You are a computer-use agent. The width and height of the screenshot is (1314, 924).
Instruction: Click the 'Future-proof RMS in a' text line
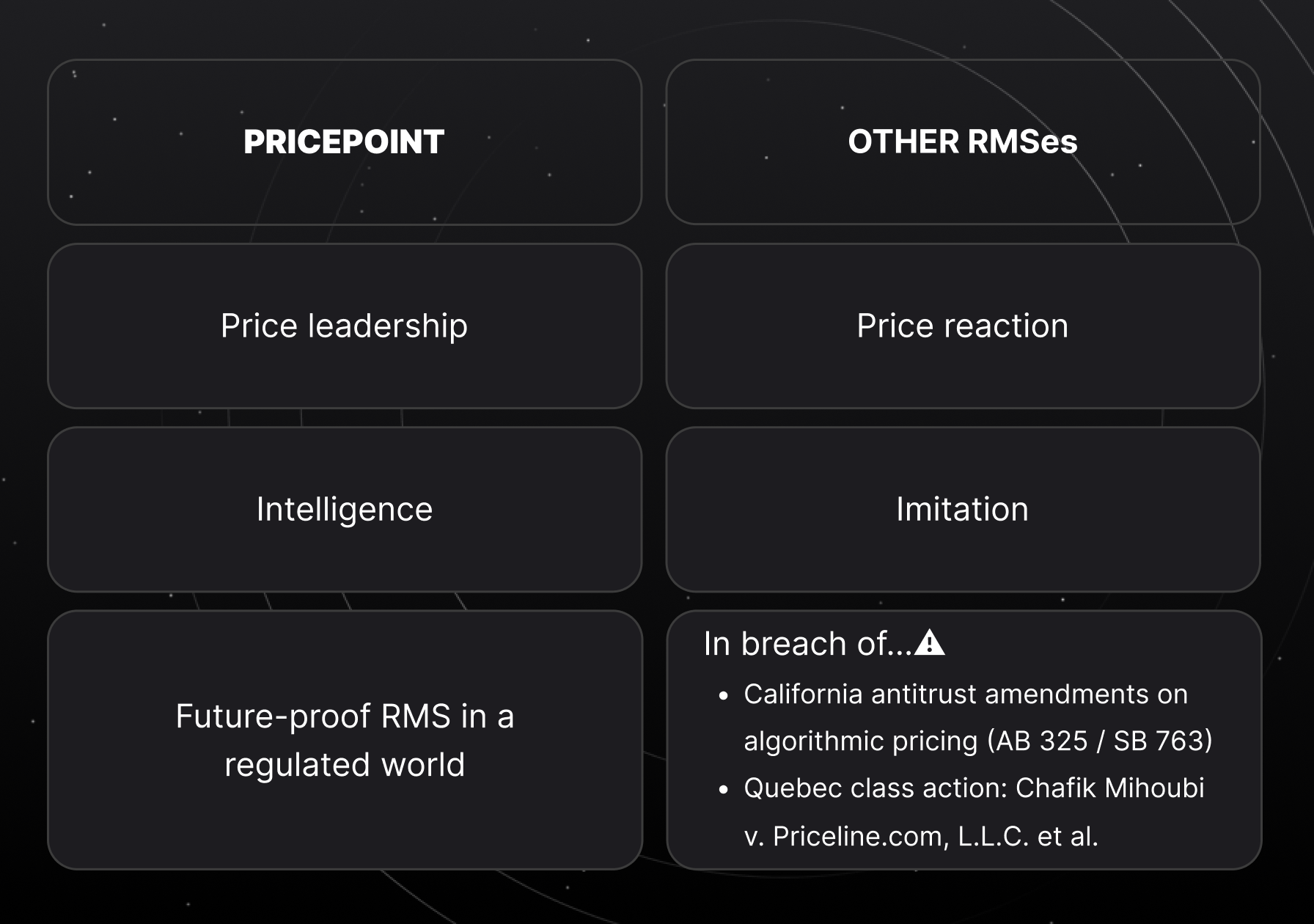click(345, 716)
